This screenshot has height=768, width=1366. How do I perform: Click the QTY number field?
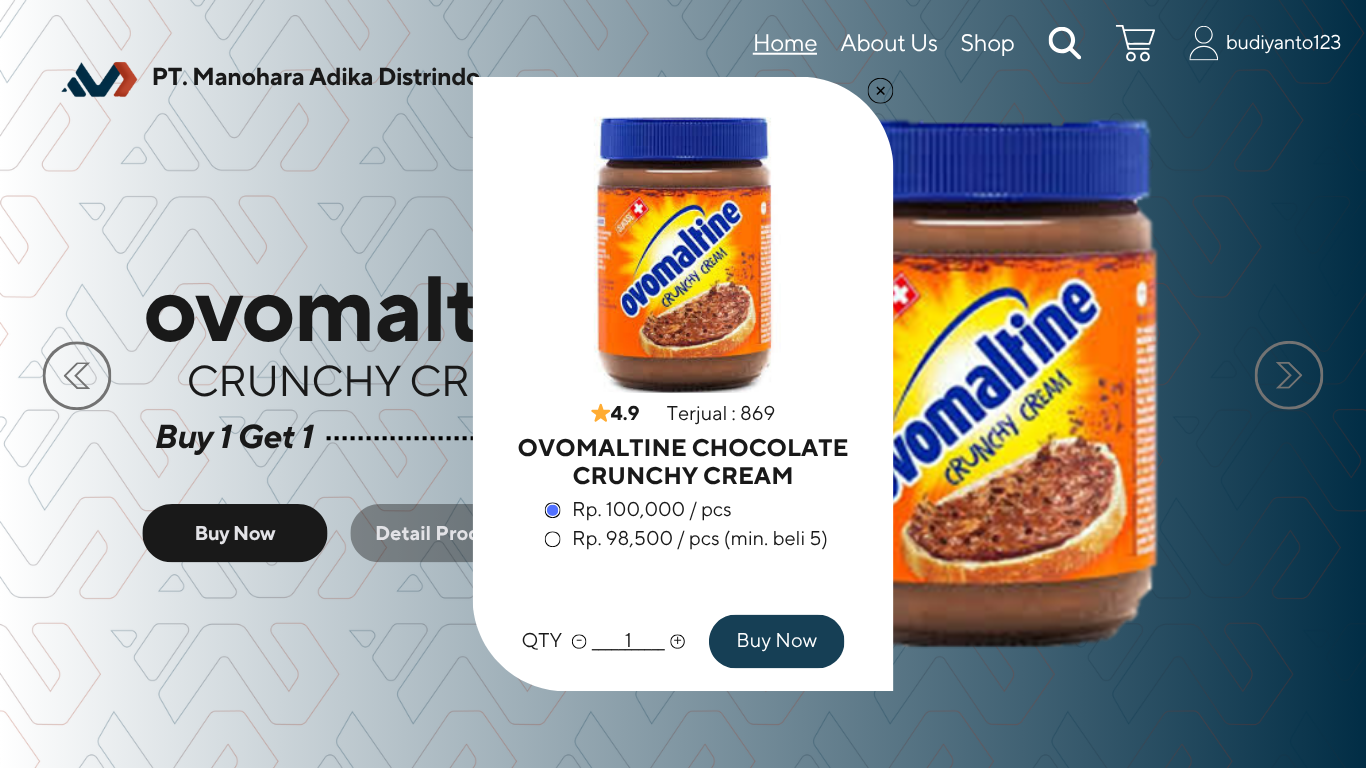tap(628, 640)
